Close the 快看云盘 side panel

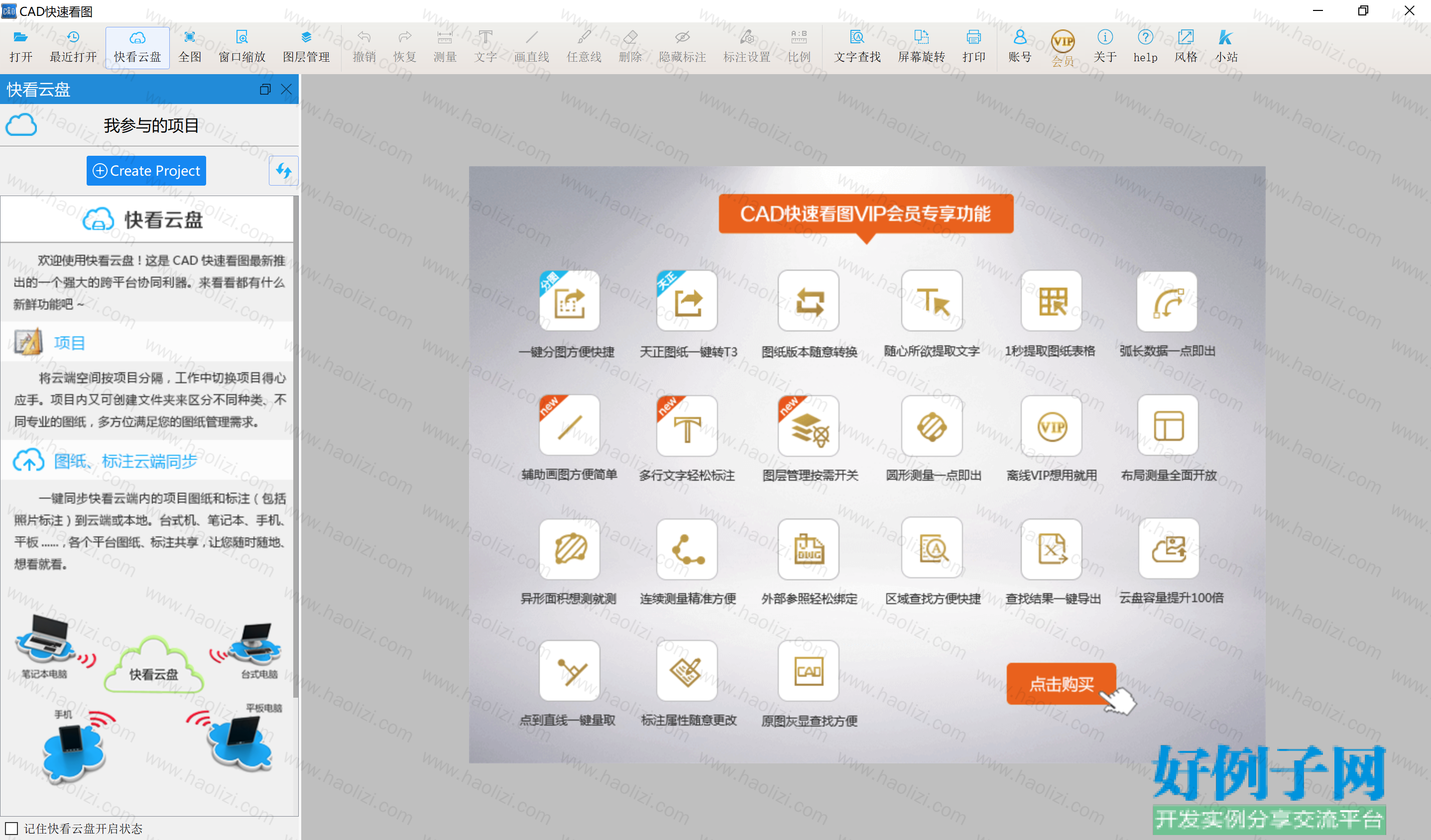point(286,90)
